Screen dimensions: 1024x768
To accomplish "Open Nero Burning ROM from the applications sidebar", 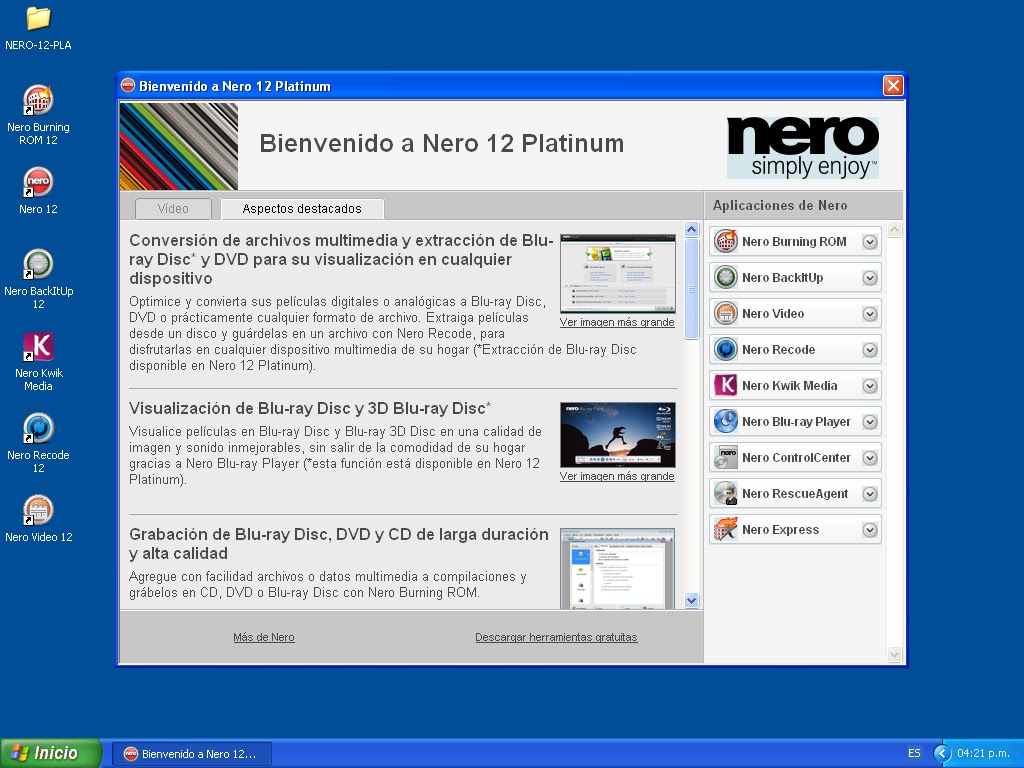I will click(787, 241).
